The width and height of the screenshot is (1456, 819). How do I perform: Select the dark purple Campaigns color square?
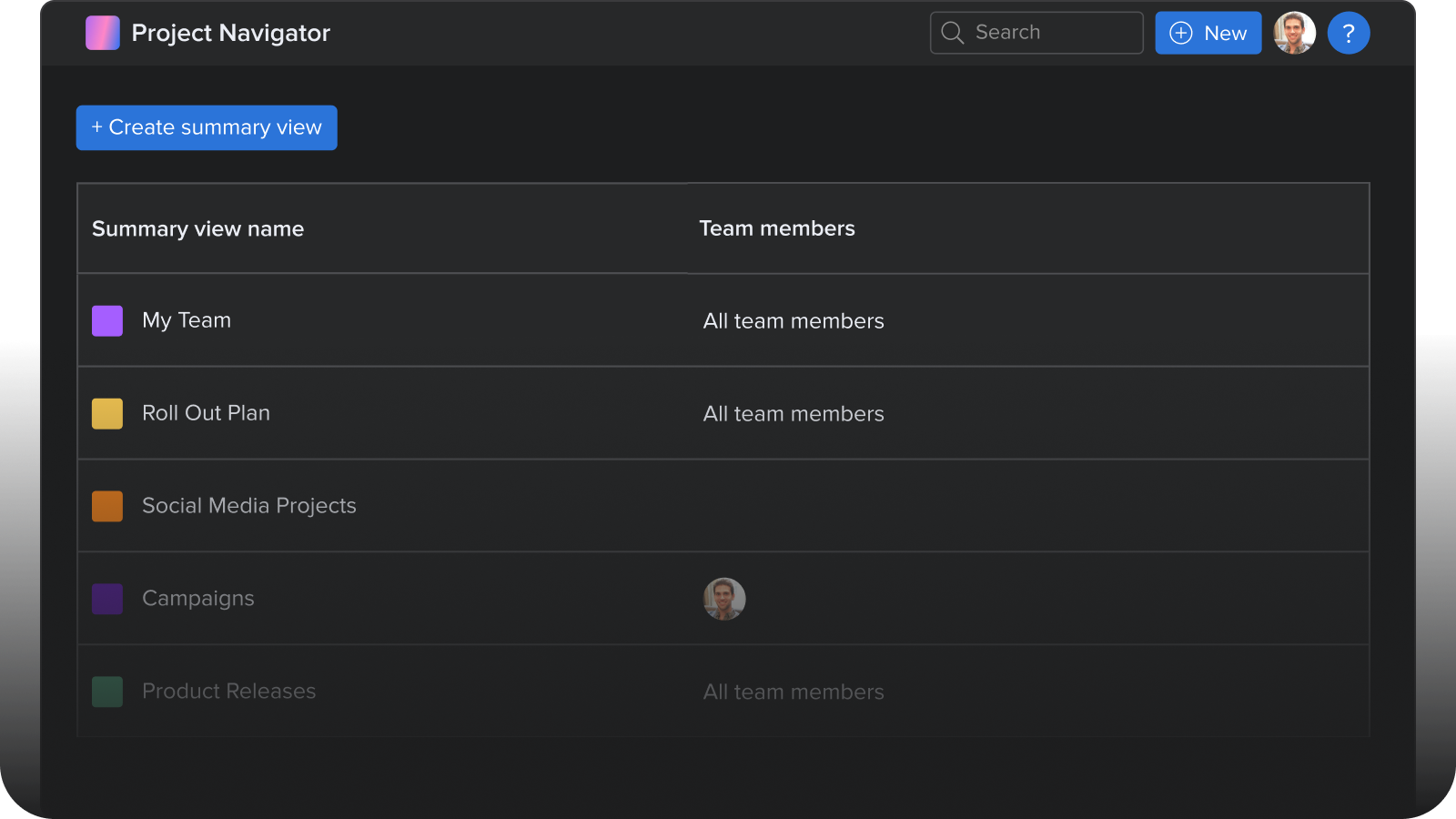[x=107, y=600]
